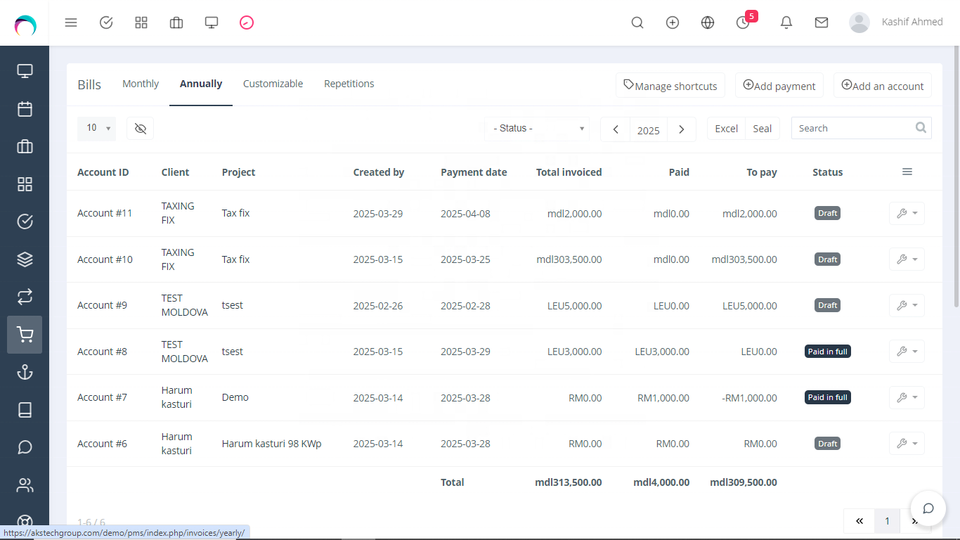Click the search magnifier in top bar
This screenshot has height=540, width=960.
637,22
